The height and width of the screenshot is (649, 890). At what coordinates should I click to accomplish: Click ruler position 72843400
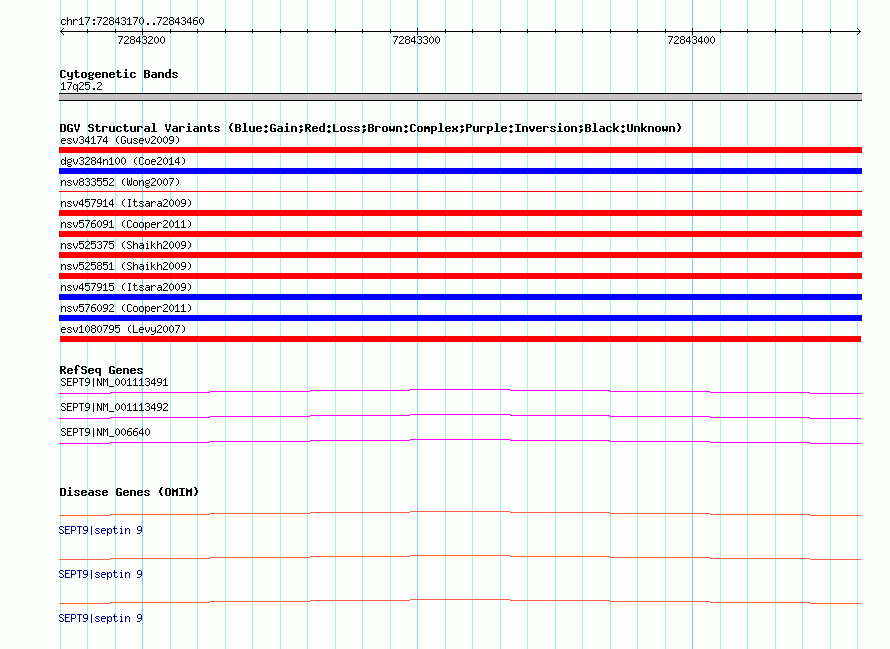[x=691, y=40]
